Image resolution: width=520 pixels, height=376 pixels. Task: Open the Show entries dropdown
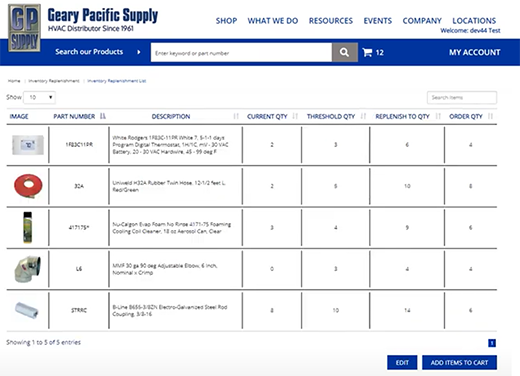pyautogui.click(x=40, y=97)
